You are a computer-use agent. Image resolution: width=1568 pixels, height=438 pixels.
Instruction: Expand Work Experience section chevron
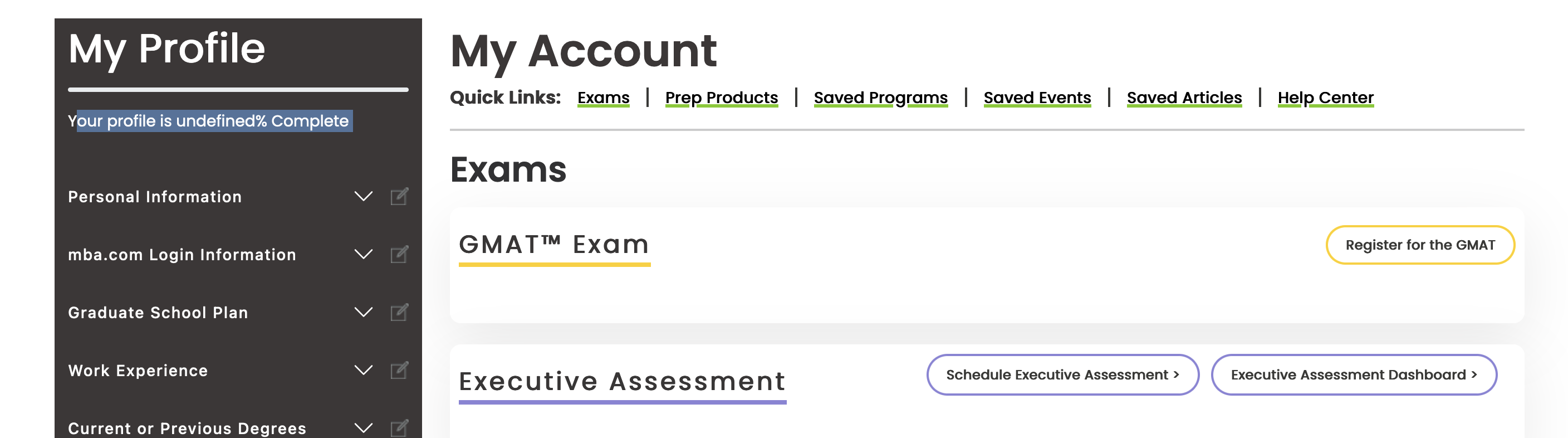click(364, 370)
